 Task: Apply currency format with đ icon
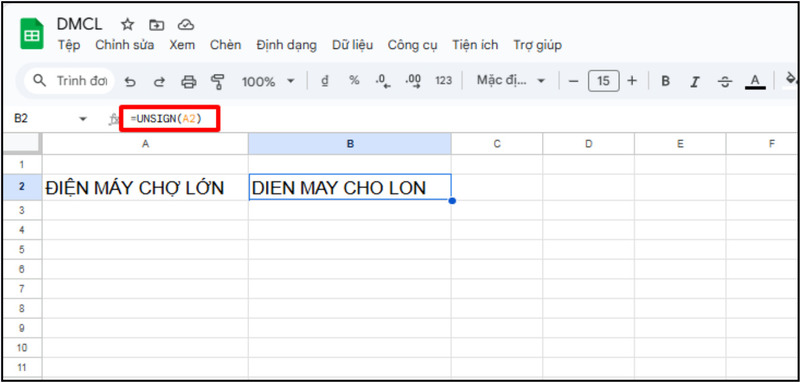pos(324,81)
